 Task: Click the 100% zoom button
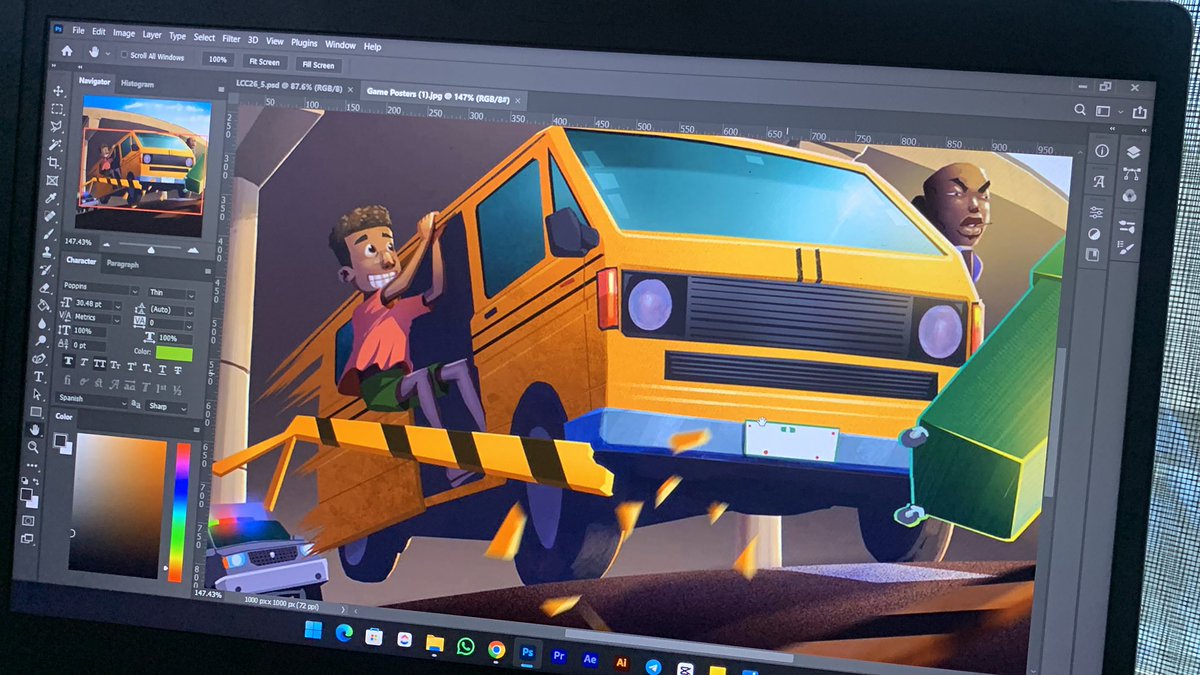217,59
